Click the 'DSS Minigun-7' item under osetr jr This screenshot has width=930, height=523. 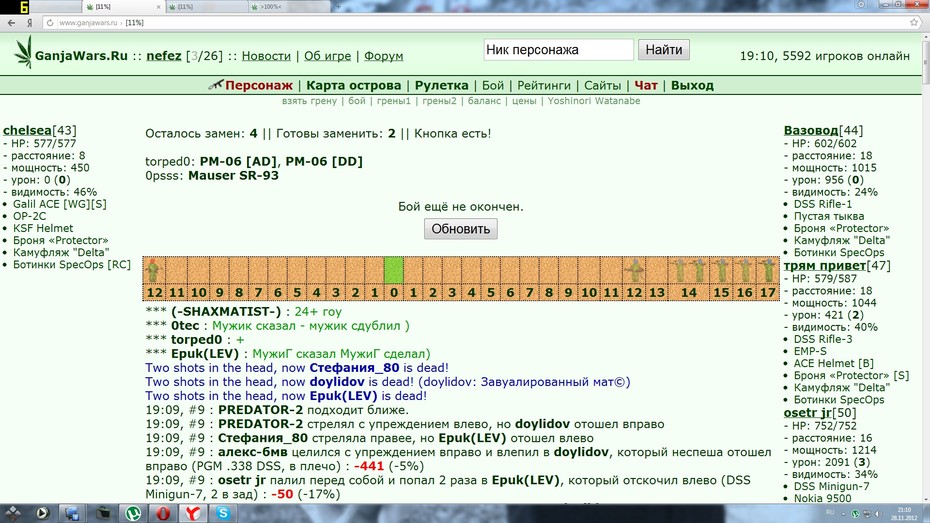click(832, 486)
